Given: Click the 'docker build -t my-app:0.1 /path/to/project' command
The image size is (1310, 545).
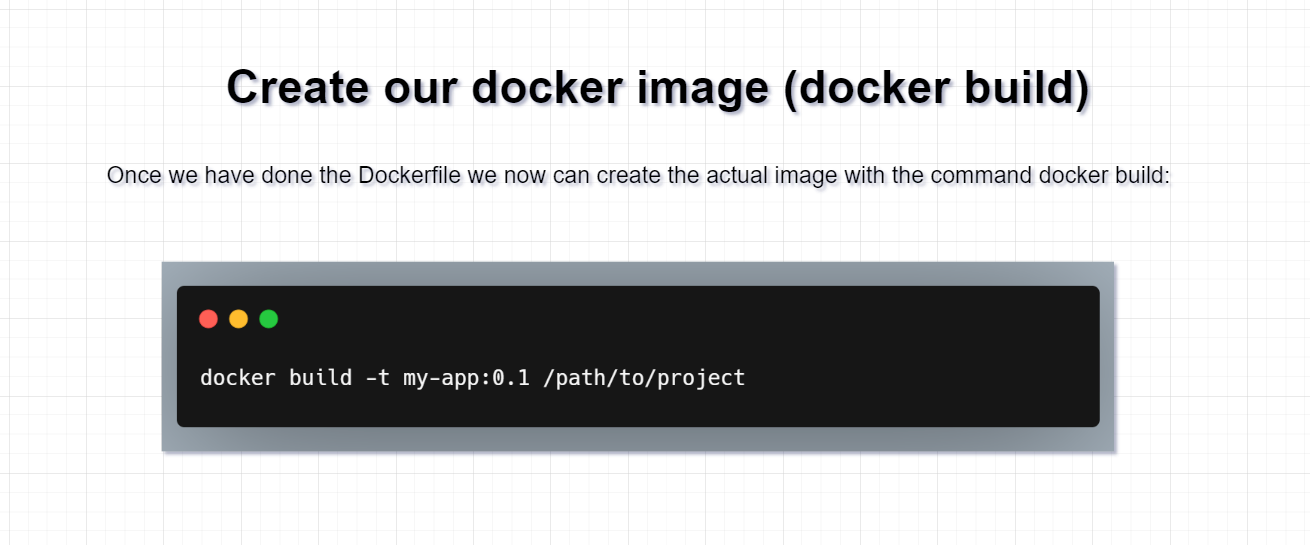Looking at the screenshot, I should tap(472, 378).
